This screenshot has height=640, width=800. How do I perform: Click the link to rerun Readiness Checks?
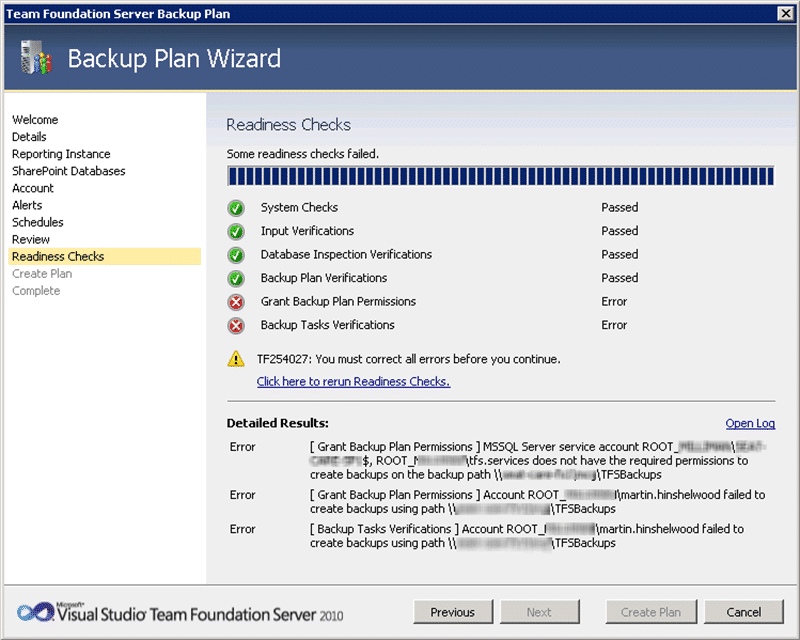pos(354,382)
